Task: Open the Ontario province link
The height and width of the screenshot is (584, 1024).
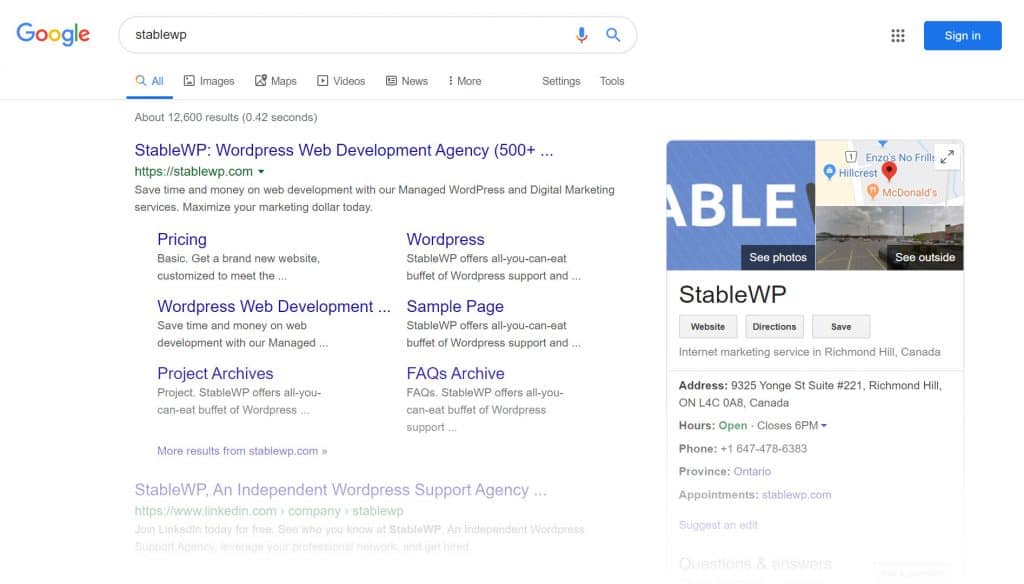Action: click(x=752, y=472)
